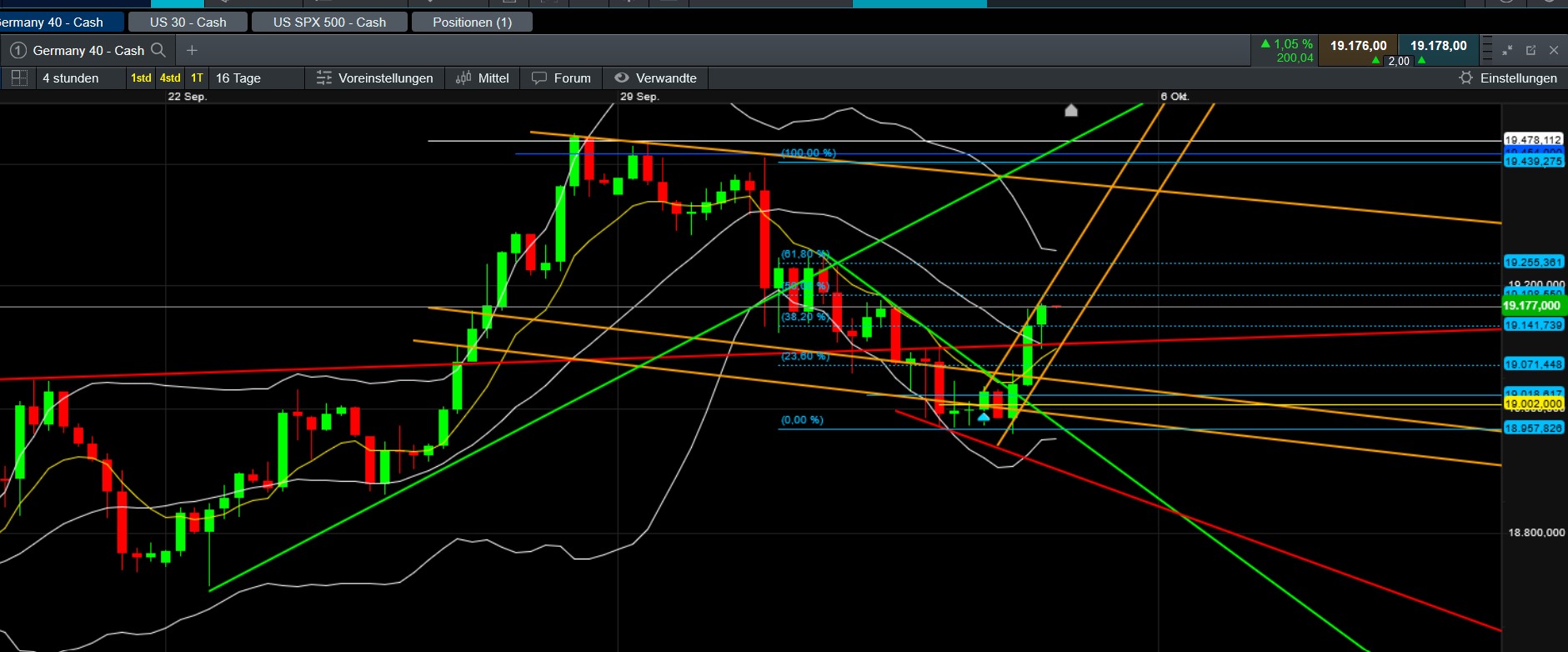This screenshot has width=1568, height=652.
Task: Collapse the chart panel with the shrink arrows
Action: pos(1507,50)
